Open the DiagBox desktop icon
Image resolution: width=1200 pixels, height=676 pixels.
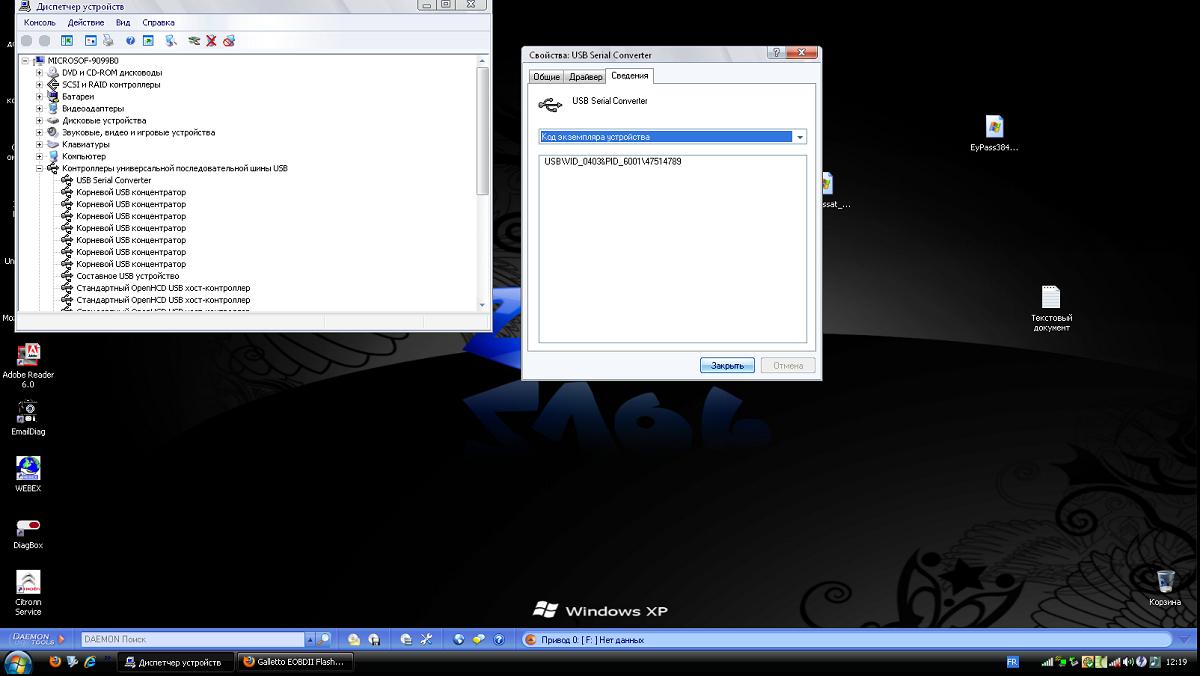[28, 532]
